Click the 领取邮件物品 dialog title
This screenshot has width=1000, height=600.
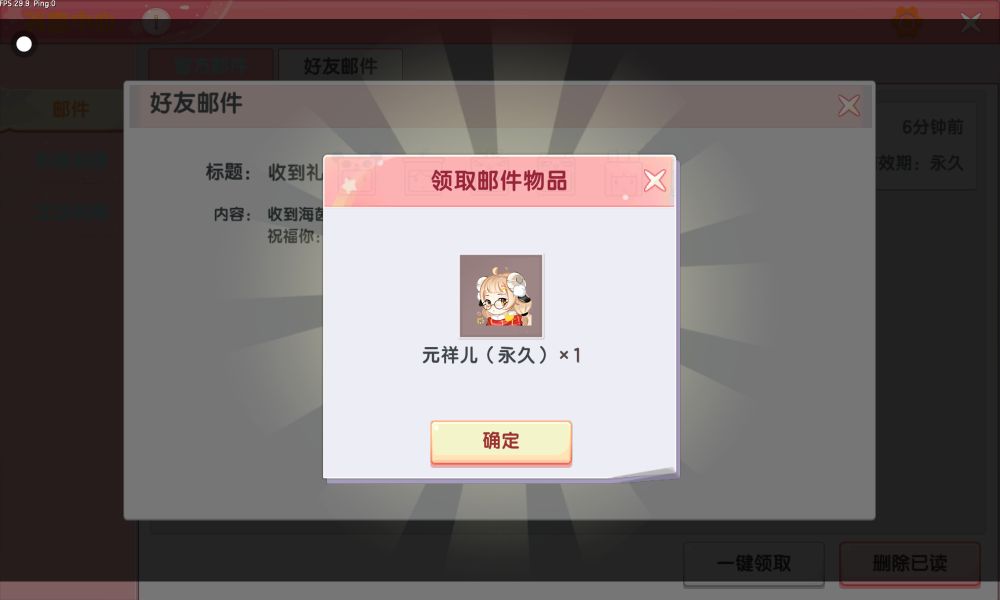coord(499,180)
